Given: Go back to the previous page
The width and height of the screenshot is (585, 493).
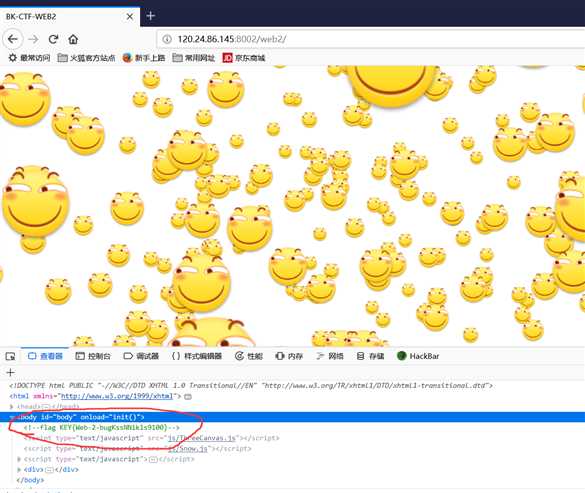Looking at the screenshot, I should click(x=13, y=39).
